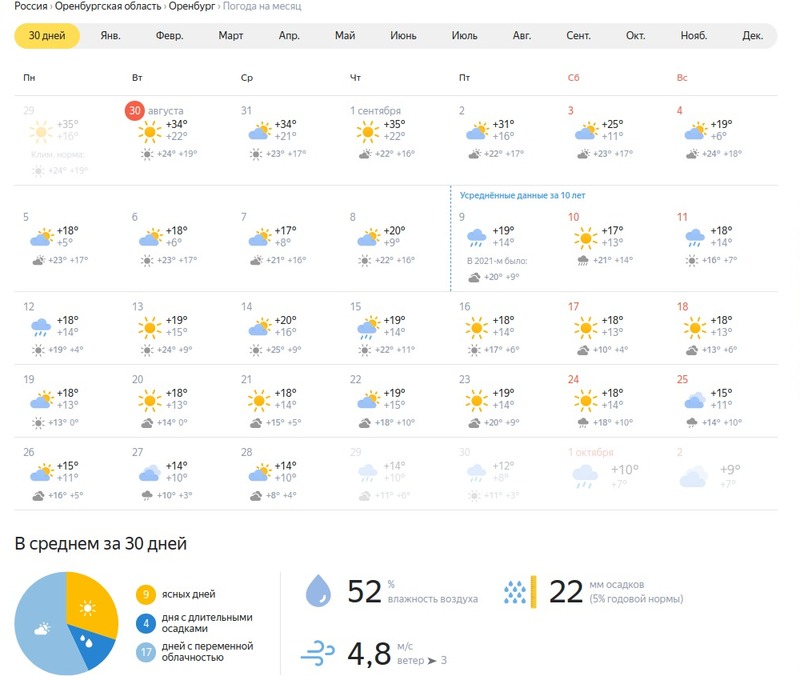
Task: Click the rain cloud icon for September 9
Action: 476,237
